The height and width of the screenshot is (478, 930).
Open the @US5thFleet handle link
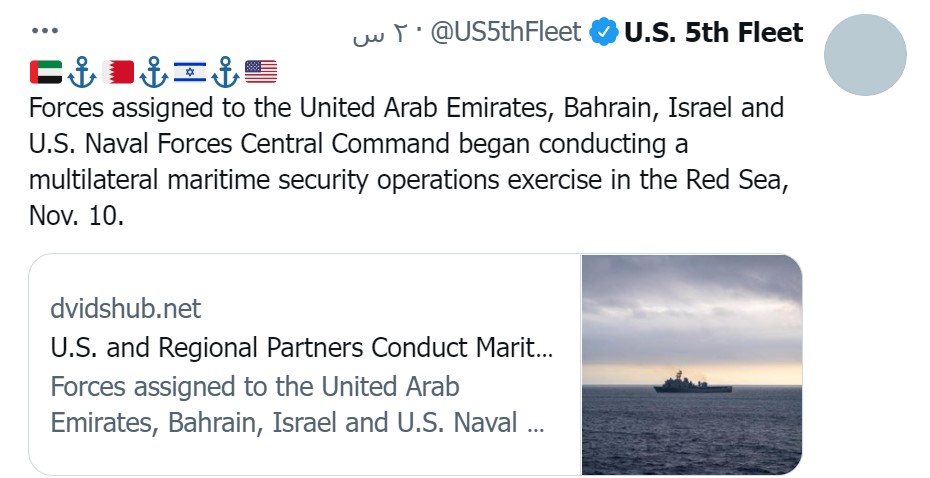tap(505, 33)
